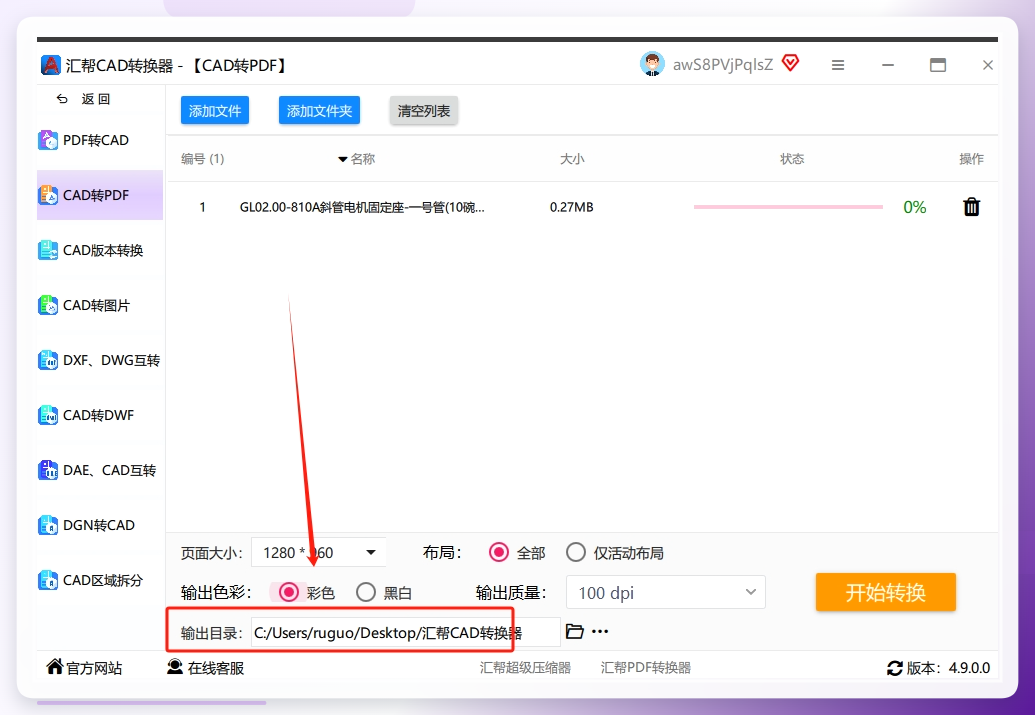Click the CAD区域拆分 sidebar icon
Screen dimensions: 1035x715
pos(48,580)
